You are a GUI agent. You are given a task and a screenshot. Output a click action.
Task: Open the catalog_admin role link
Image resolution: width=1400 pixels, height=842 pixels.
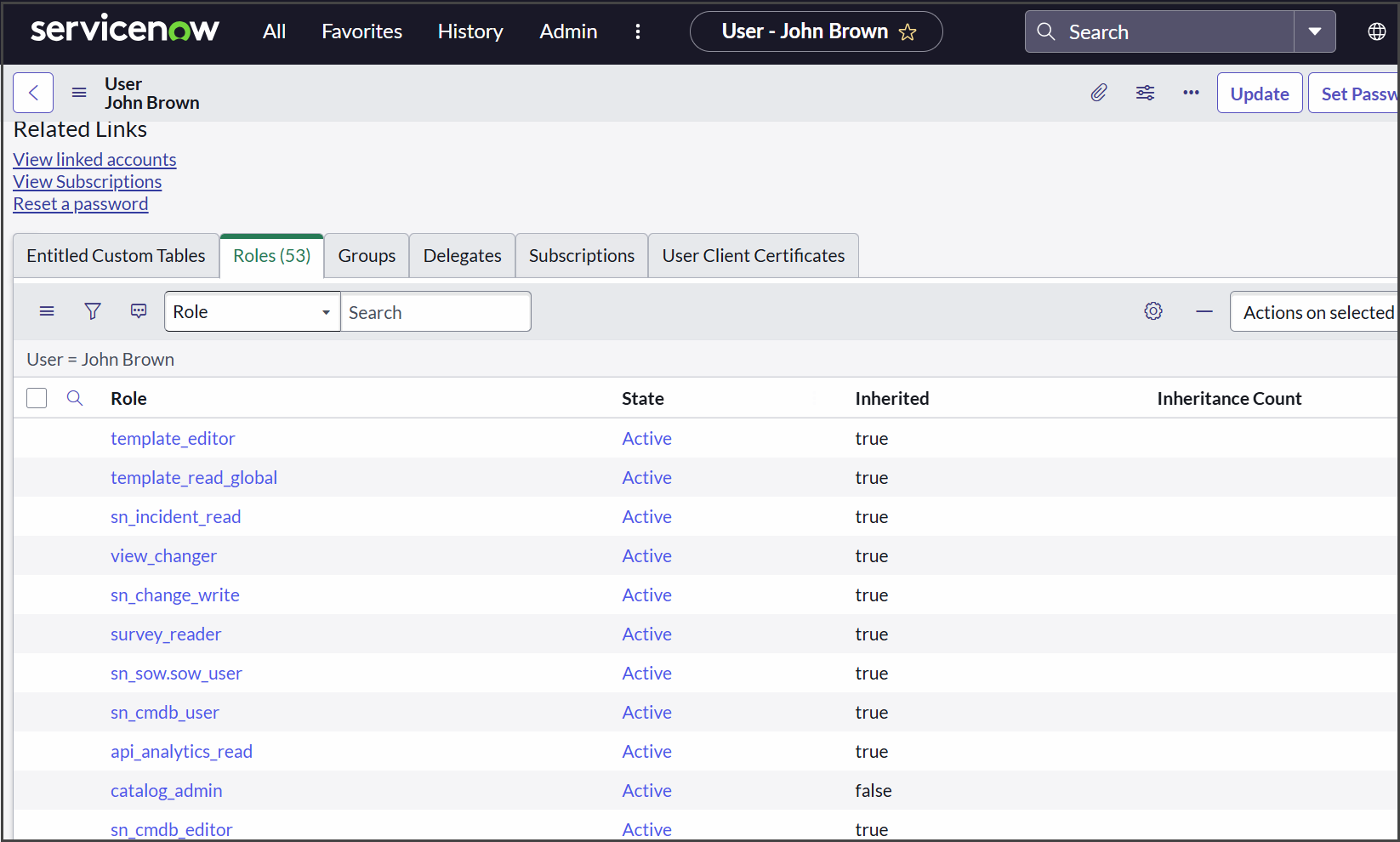pos(167,791)
